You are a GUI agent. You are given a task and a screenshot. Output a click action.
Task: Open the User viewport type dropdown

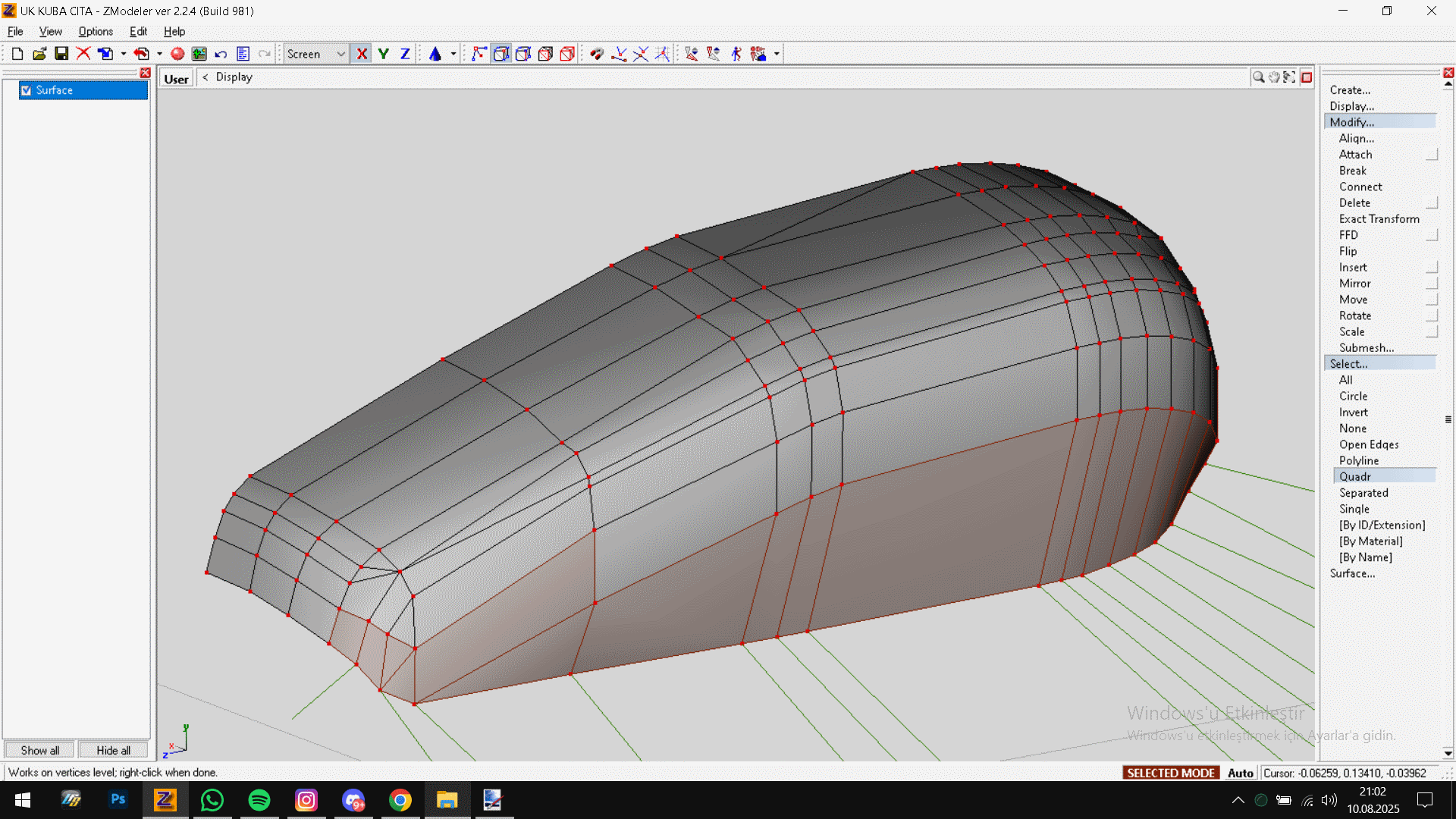coord(176,79)
